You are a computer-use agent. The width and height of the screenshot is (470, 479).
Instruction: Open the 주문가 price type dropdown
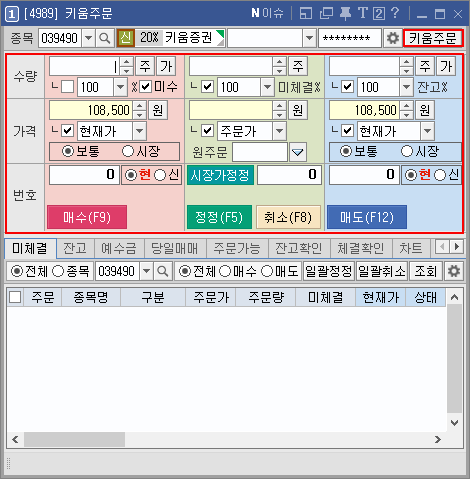[279, 131]
